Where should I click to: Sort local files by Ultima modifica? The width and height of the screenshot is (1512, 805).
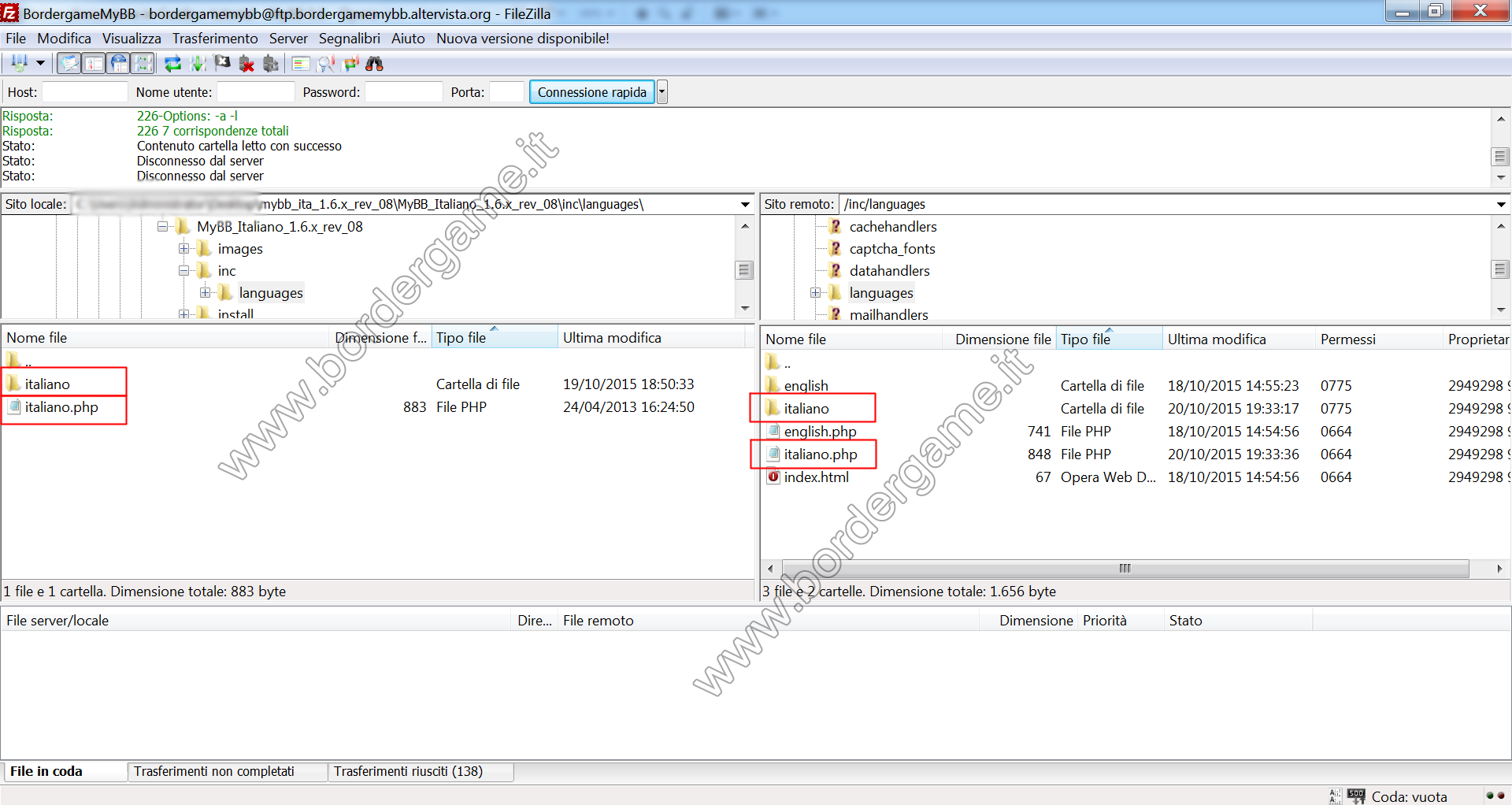(x=650, y=338)
